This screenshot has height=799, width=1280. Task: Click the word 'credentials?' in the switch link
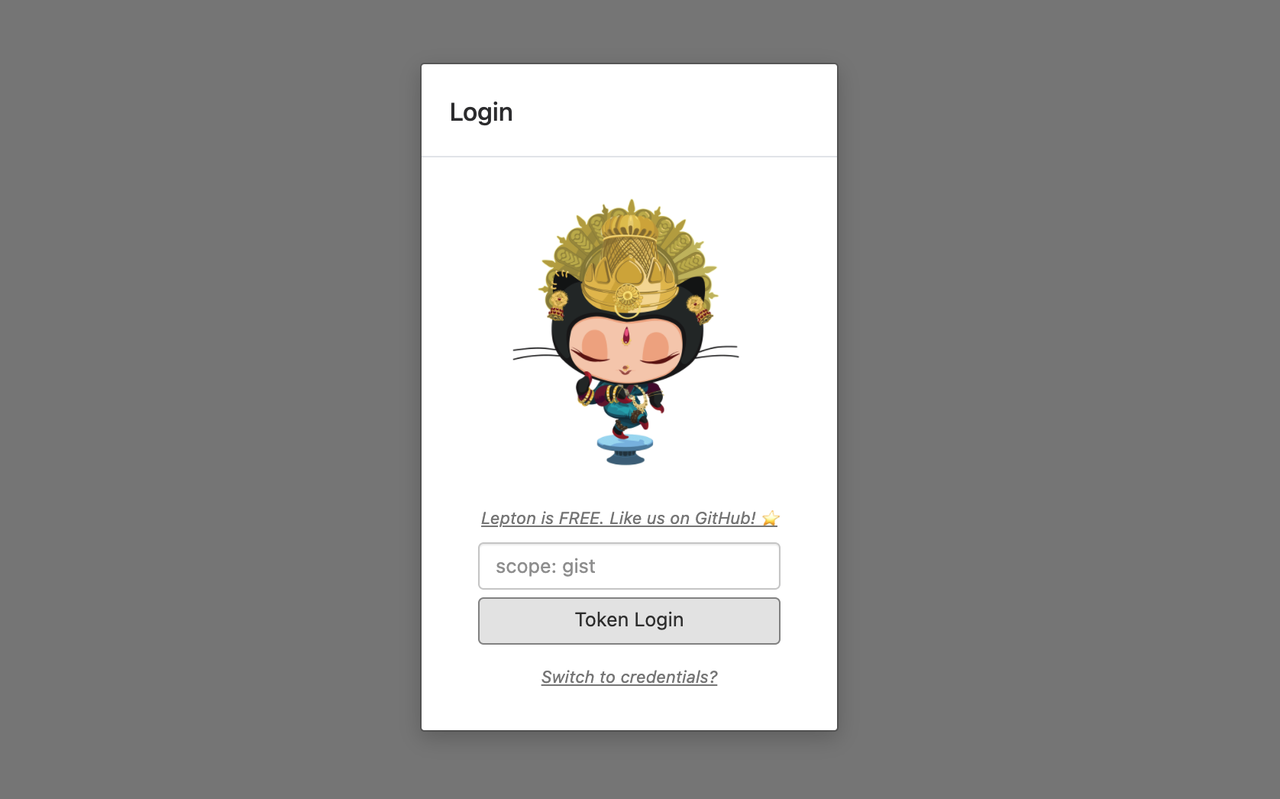coord(668,677)
